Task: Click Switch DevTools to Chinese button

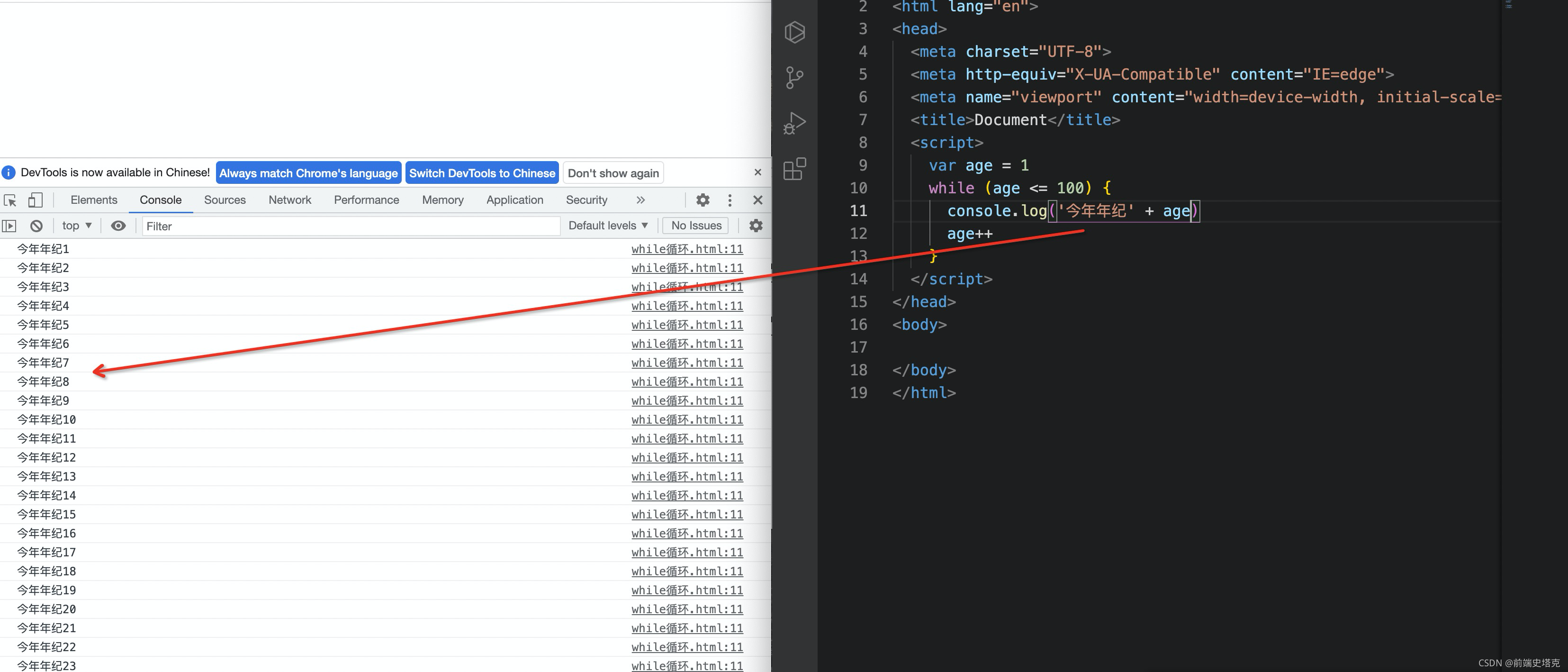Action: [x=481, y=173]
